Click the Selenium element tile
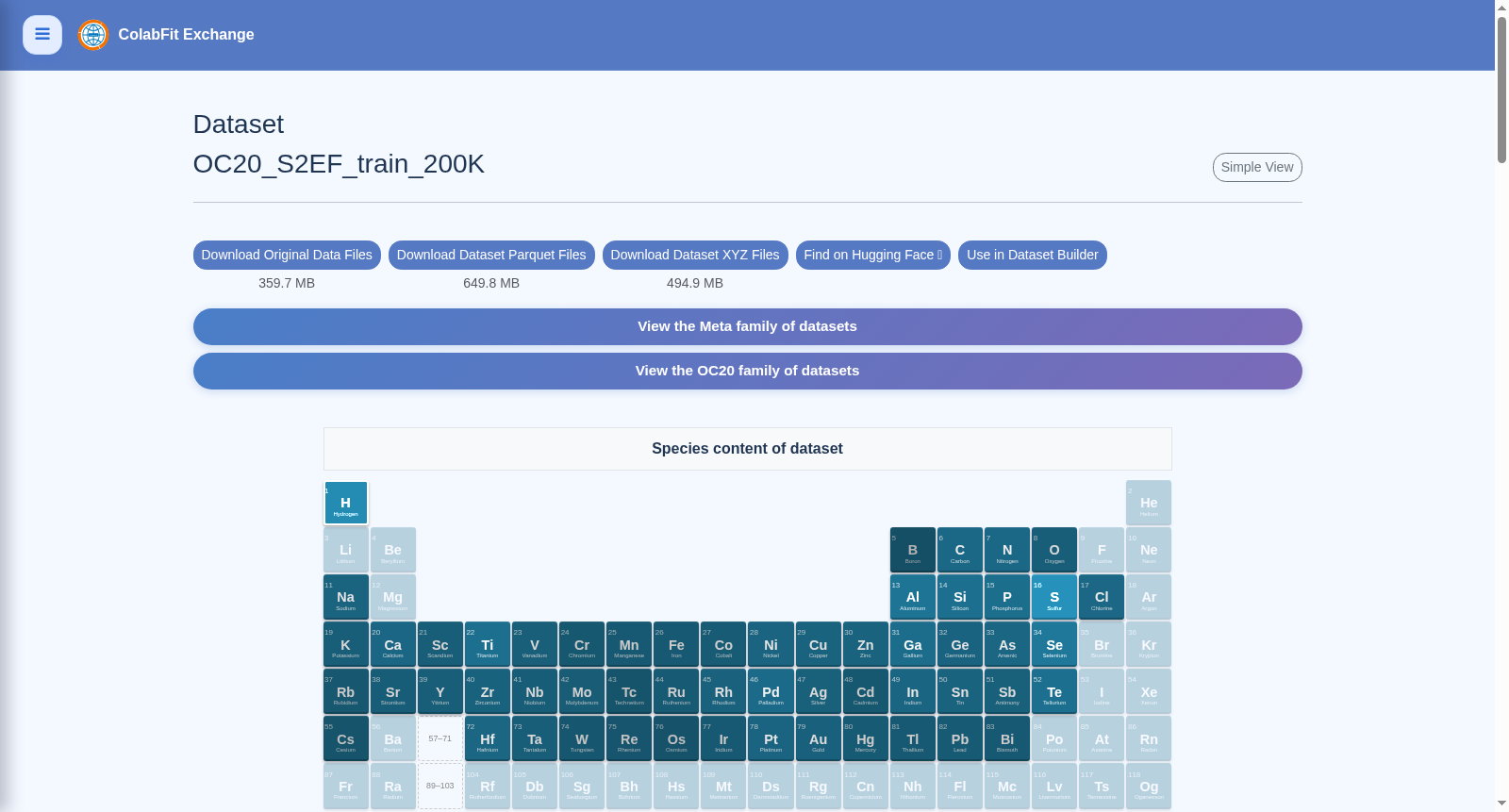This screenshot has width=1509, height=812. (x=1054, y=644)
